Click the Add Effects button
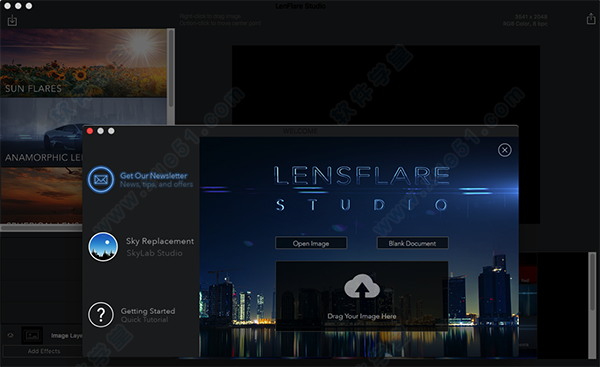The width and height of the screenshot is (600, 367). point(44,351)
